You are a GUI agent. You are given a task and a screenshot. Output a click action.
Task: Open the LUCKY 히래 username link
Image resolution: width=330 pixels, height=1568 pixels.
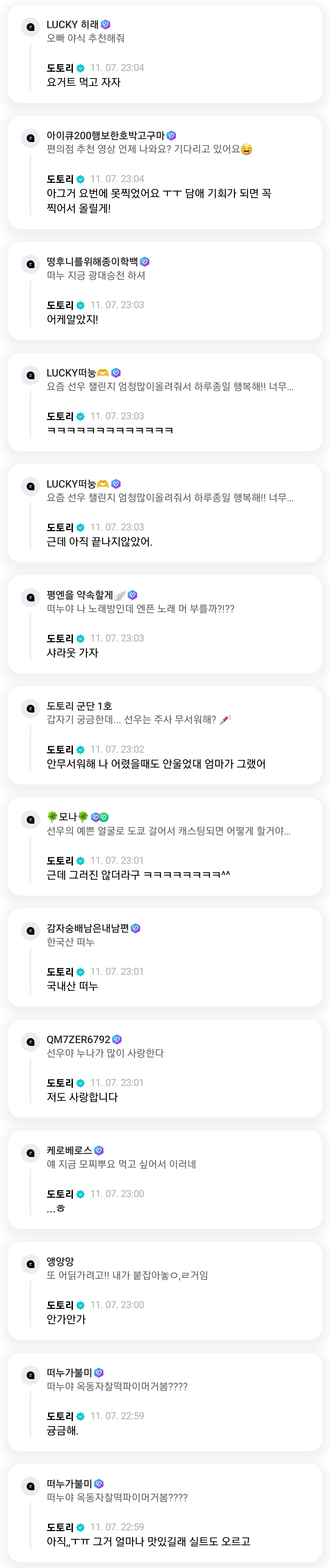click(72, 24)
